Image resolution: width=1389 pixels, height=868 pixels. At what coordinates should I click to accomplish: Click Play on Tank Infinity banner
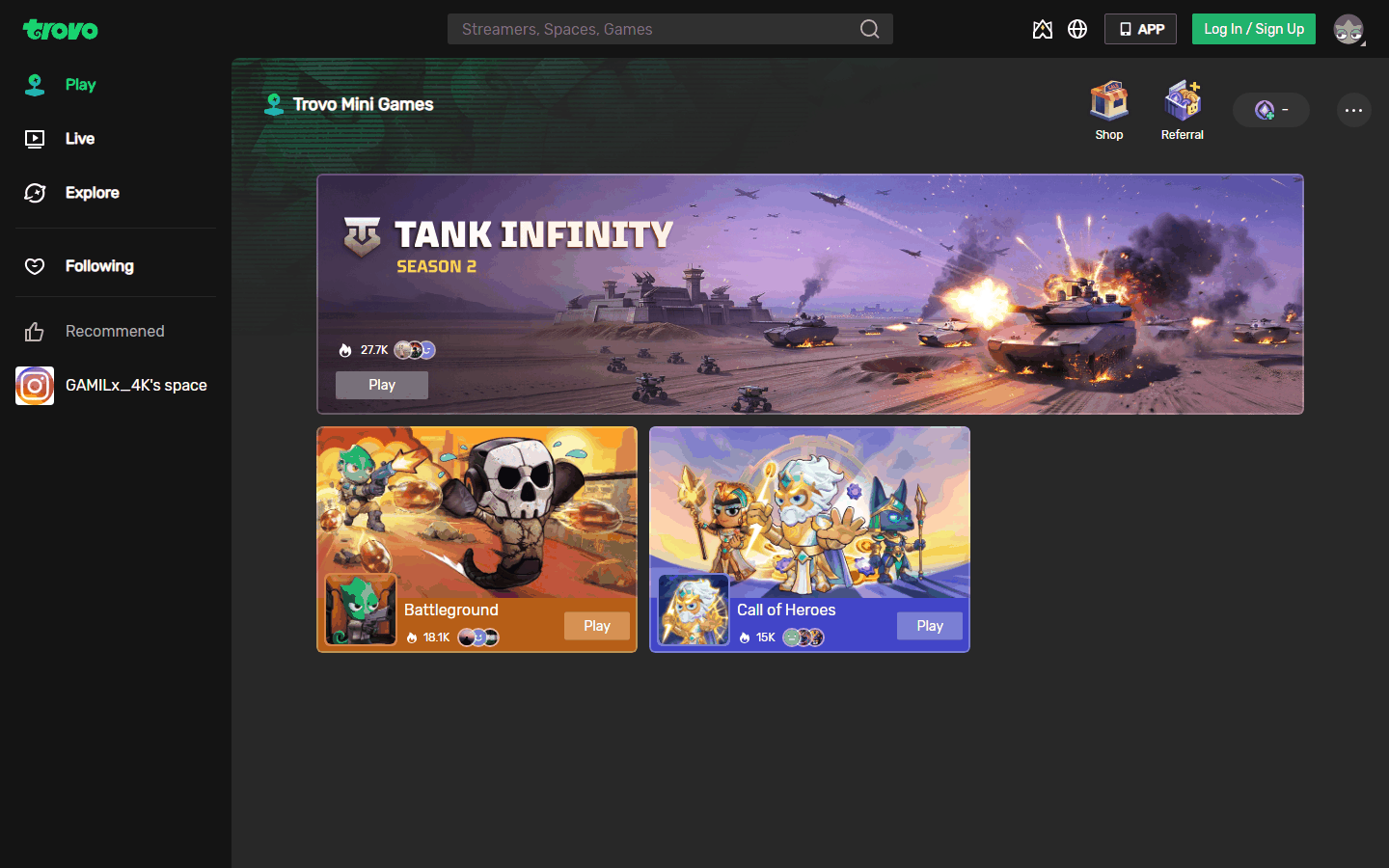(382, 385)
